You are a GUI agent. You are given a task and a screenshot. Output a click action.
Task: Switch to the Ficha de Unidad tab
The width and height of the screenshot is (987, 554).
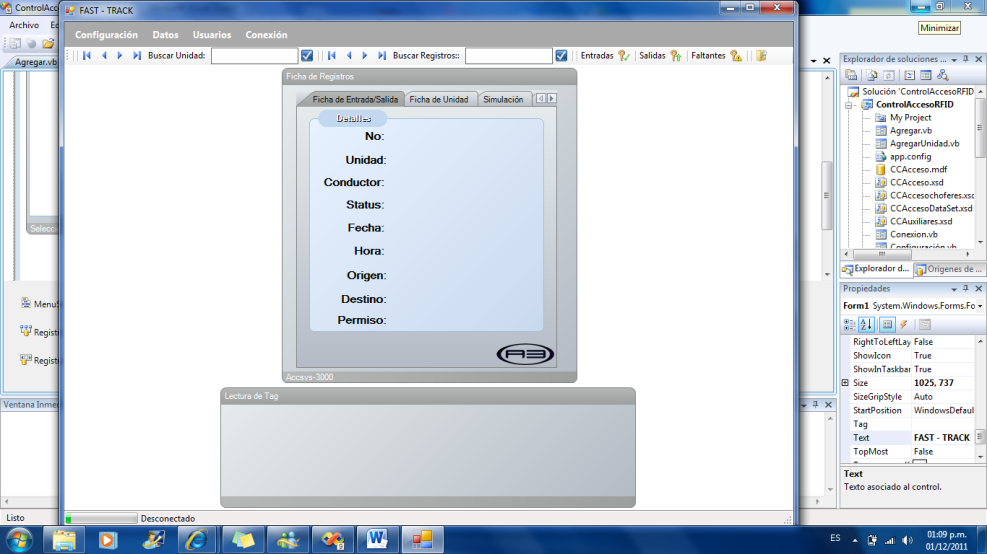438,99
